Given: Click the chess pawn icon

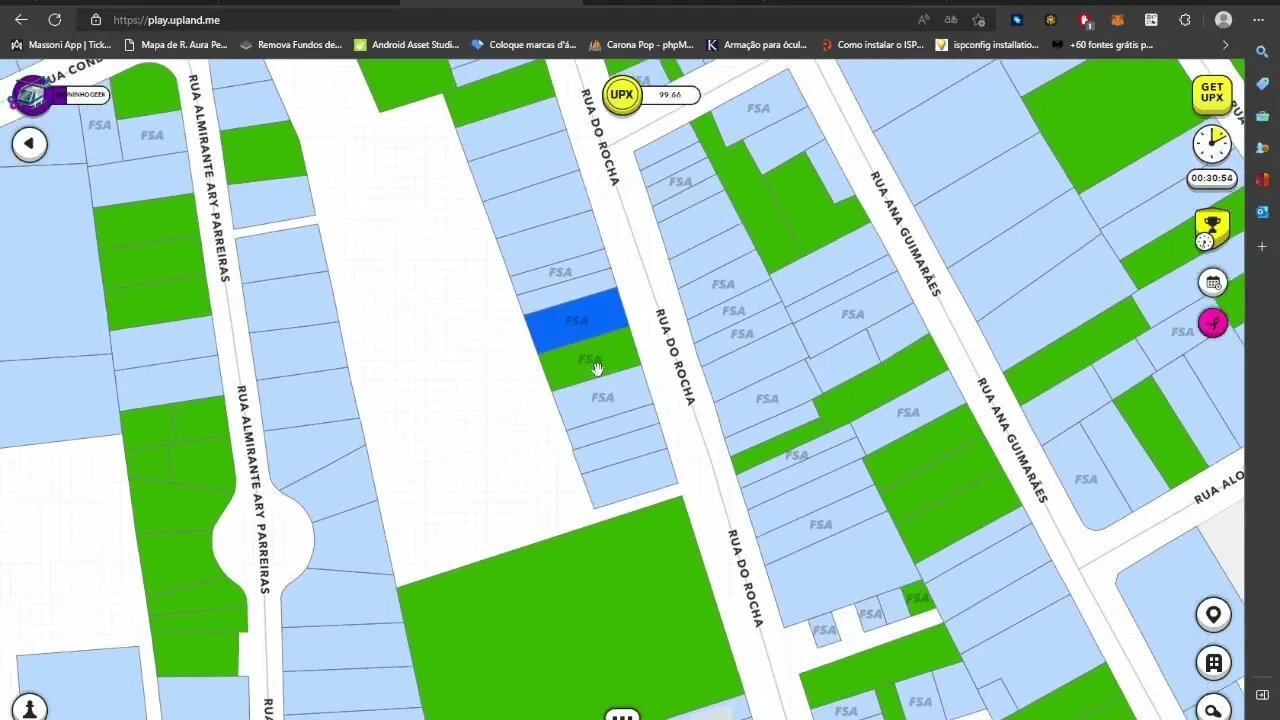Looking at the screenshot, I should (x=29, y=707).
